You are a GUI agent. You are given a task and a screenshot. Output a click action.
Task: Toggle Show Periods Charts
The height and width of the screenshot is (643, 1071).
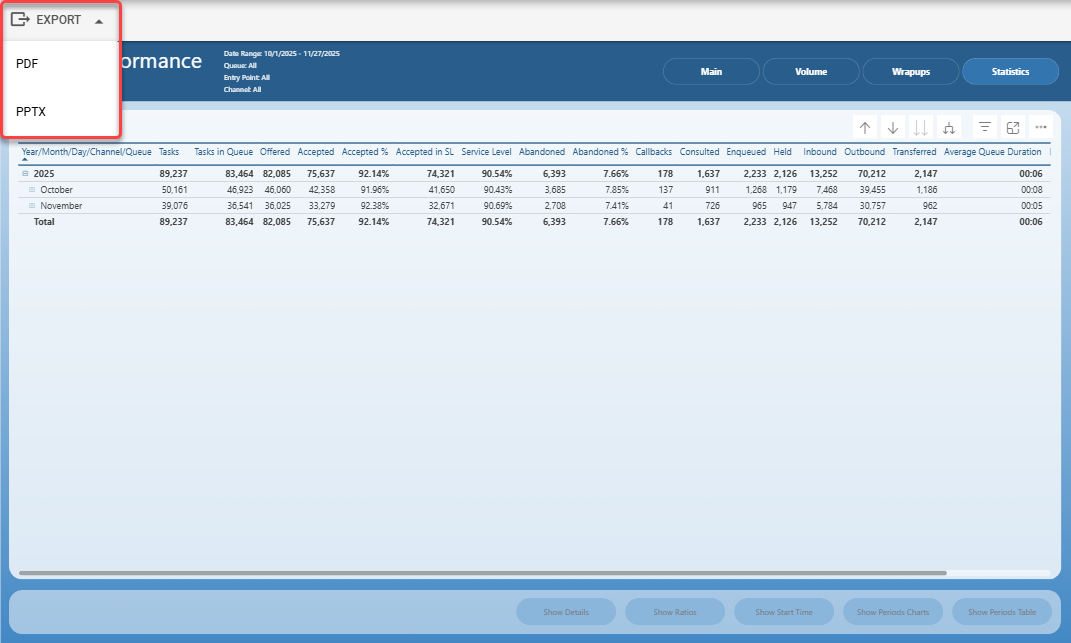893,612
